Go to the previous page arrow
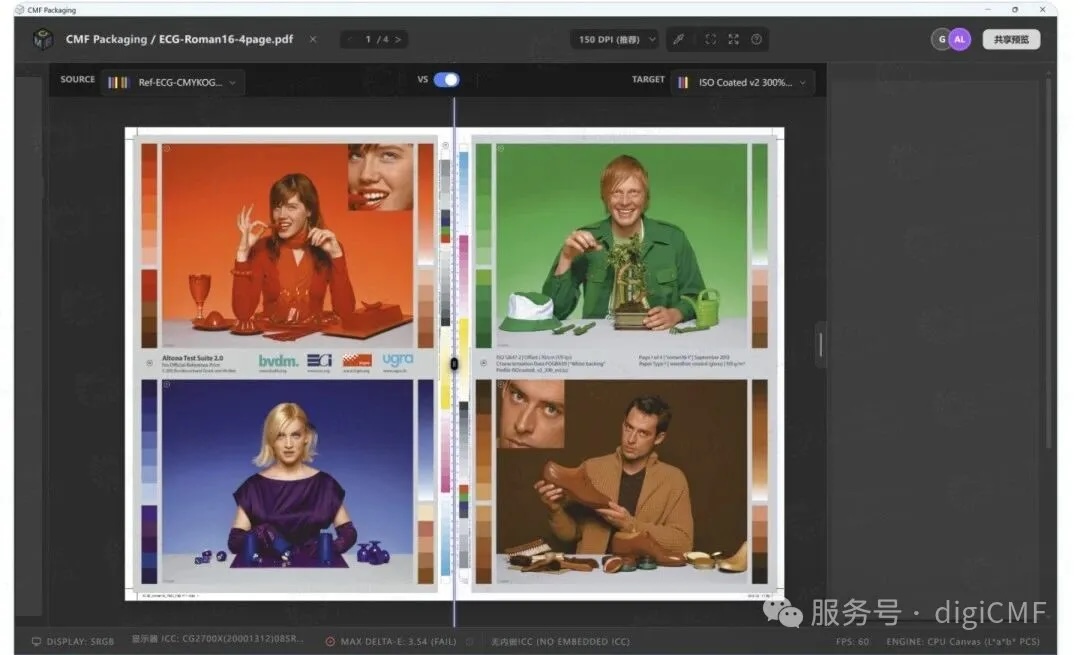The width and height of the screenshot is (1080, 655). pos(350,39)
